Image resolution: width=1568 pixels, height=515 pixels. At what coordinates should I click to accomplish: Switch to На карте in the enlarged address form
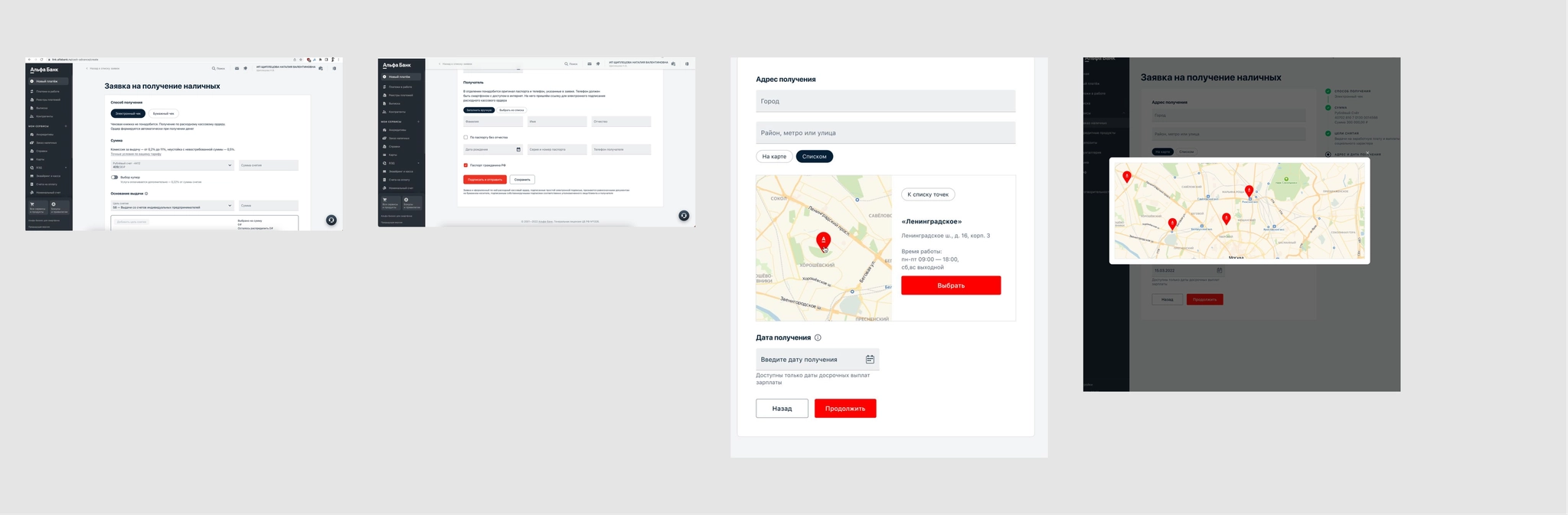pyautogui.click(x=774, y=156)
